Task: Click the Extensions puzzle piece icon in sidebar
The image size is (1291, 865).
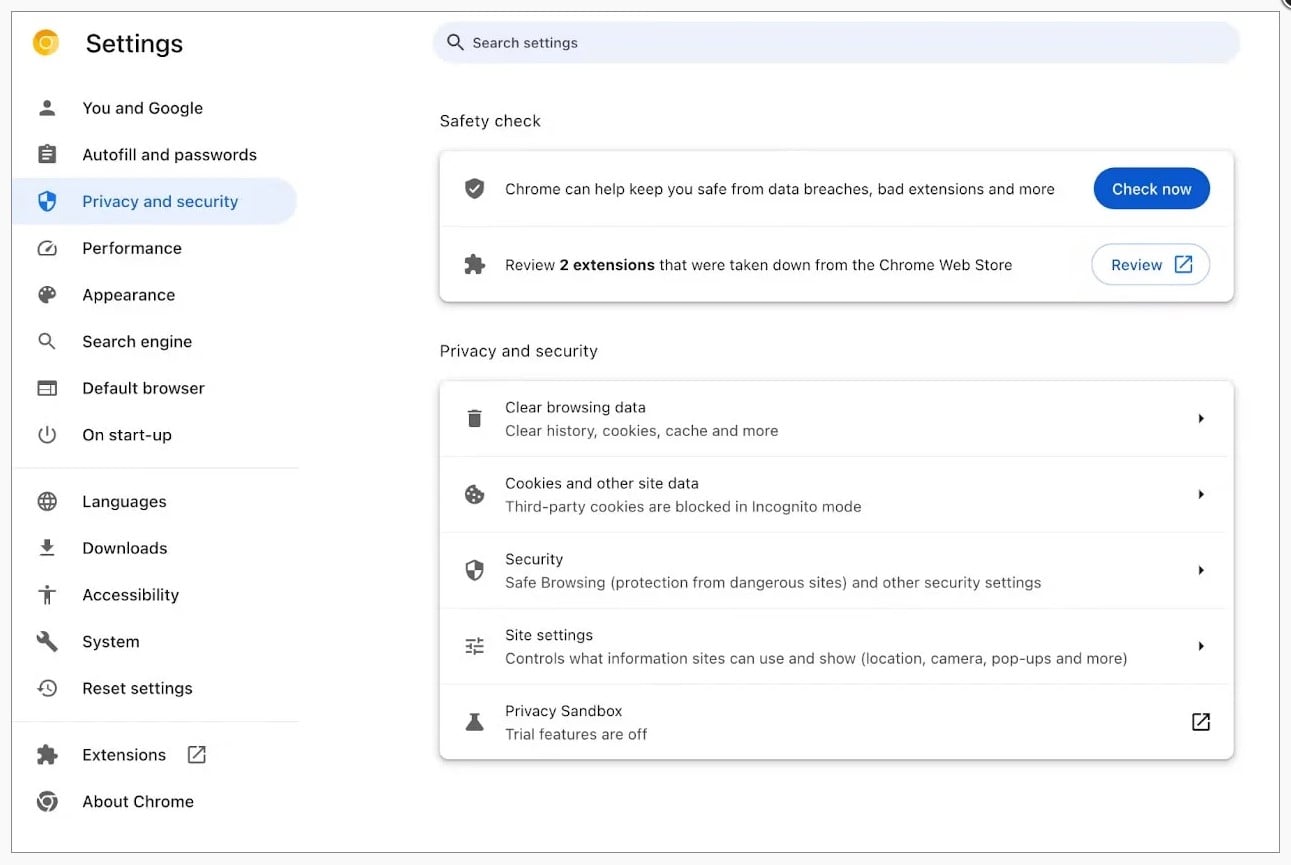Action: 47,755
